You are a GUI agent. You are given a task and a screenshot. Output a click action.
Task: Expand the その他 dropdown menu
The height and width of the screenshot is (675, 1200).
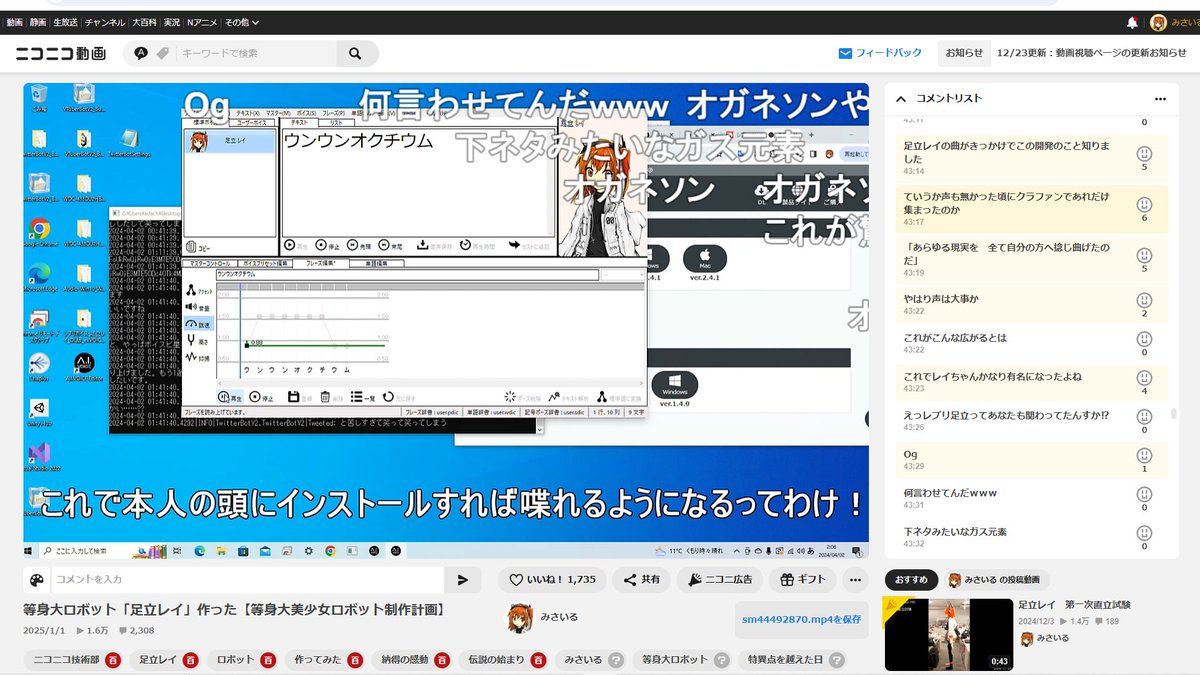pos(241,22)
